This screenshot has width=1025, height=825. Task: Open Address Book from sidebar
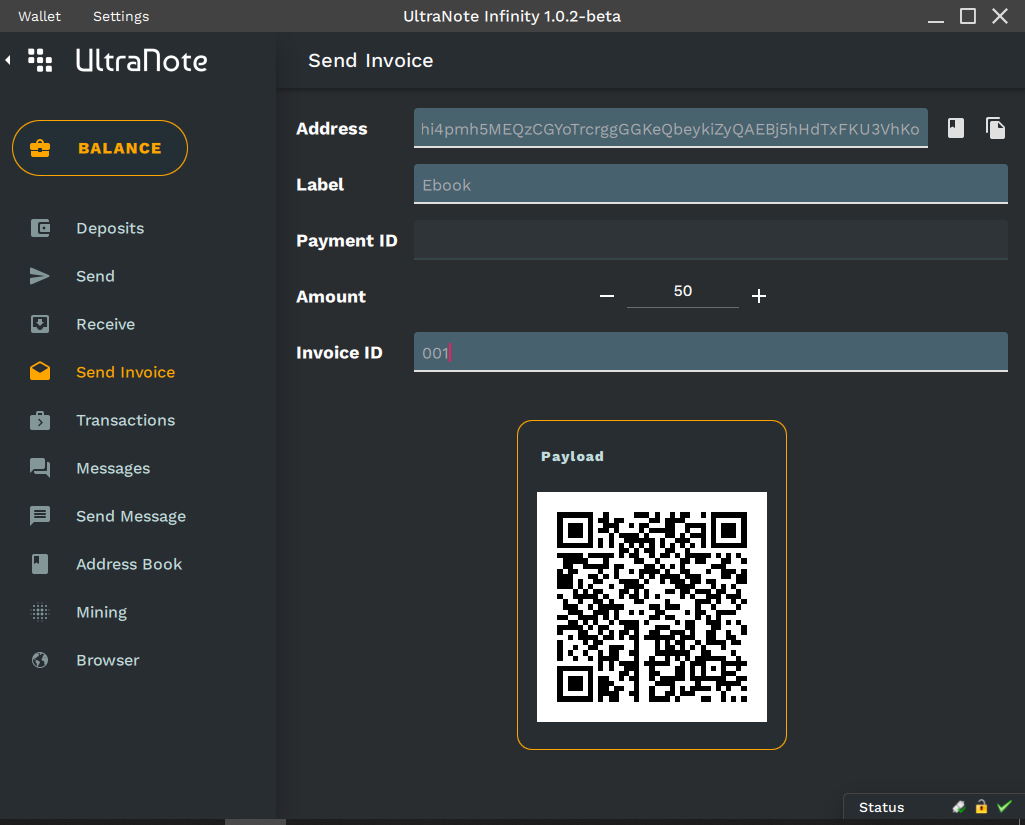(x=129, y=564)
